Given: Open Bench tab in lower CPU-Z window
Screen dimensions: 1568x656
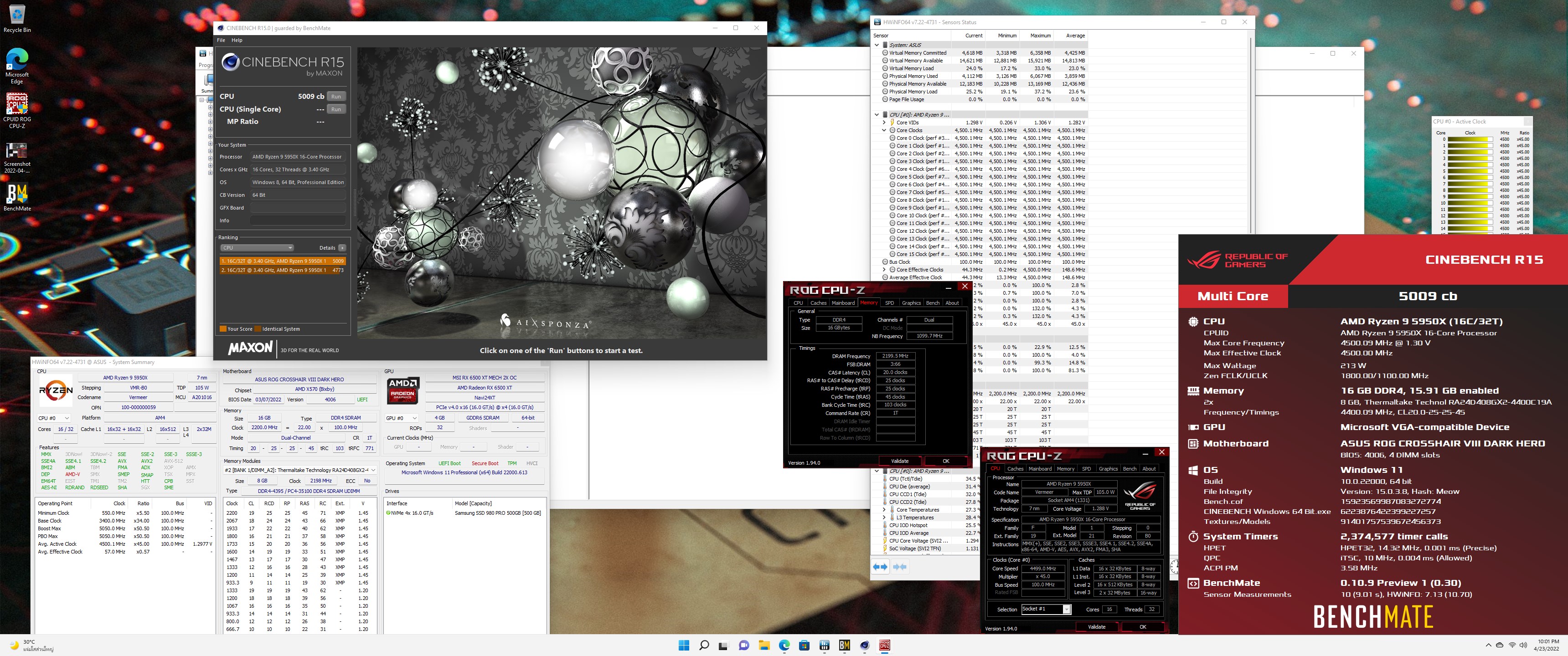Looking at the screenshot, I should [1129, 469].
